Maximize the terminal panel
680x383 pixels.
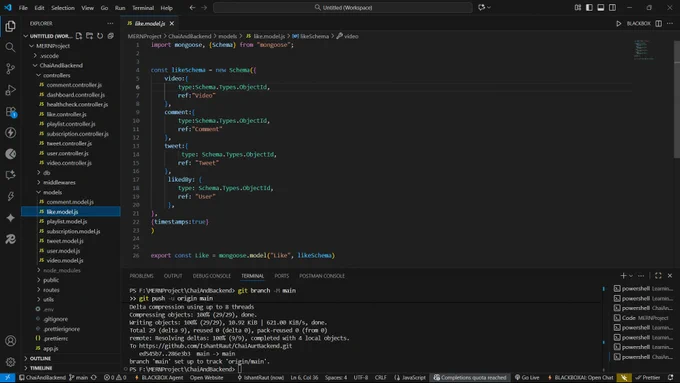coord(658,275)
